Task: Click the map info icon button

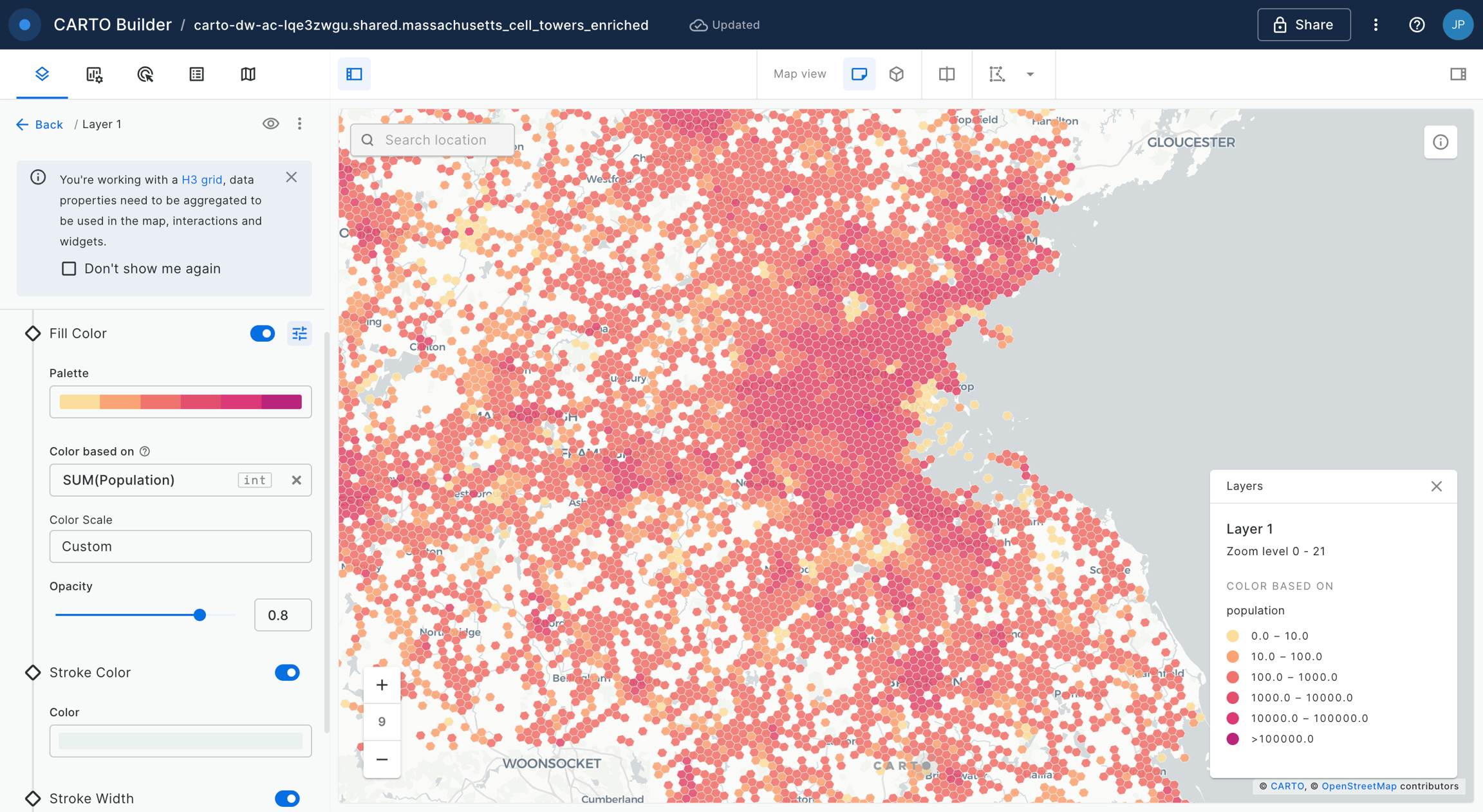Action: tap(1440, 142)
